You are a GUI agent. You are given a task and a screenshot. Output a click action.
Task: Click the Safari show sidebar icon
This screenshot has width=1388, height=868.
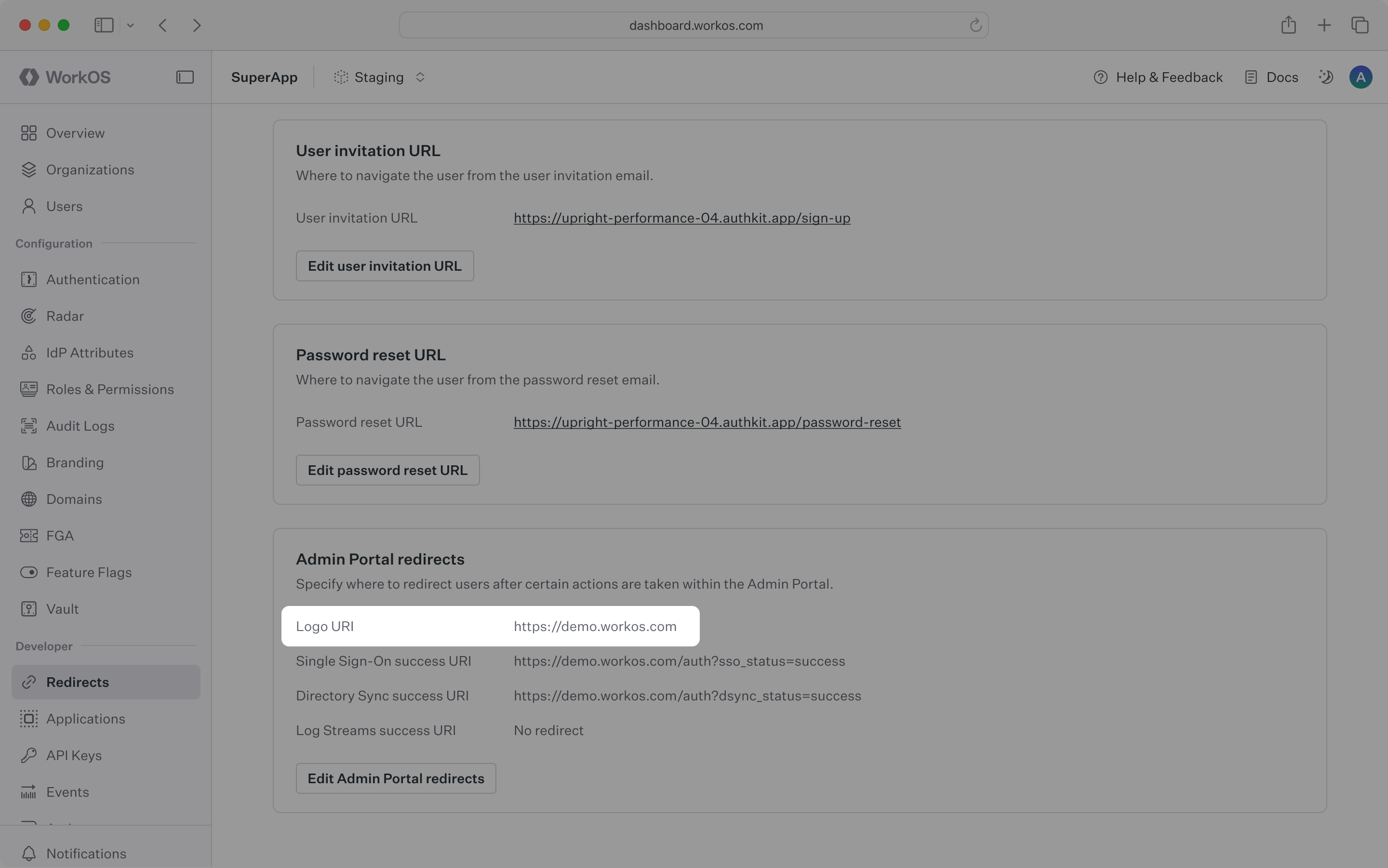104,25
